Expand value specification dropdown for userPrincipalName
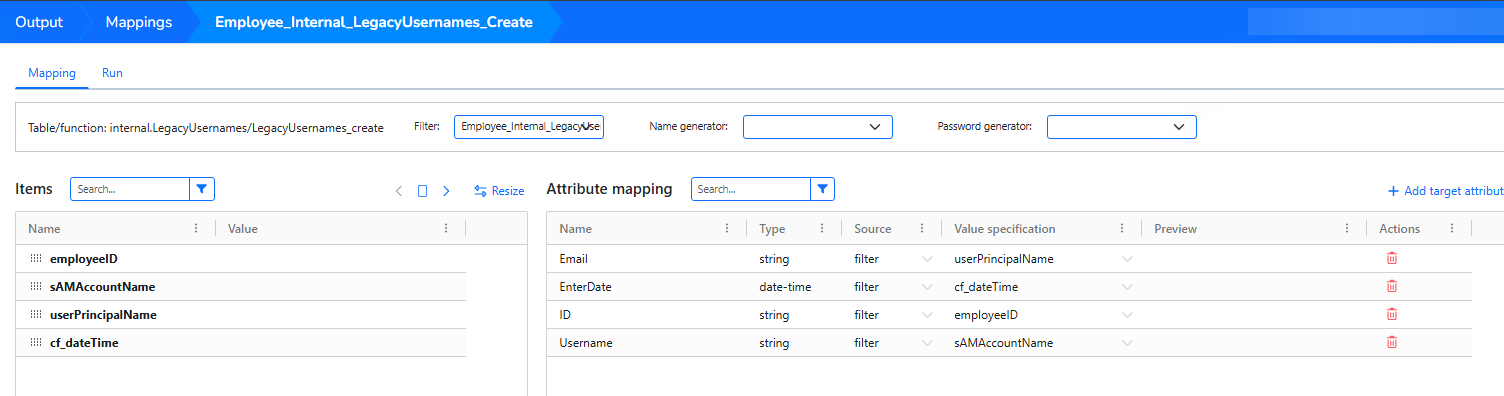Viewport: 1504px width, 396px height. click(x=1128, y=259)
